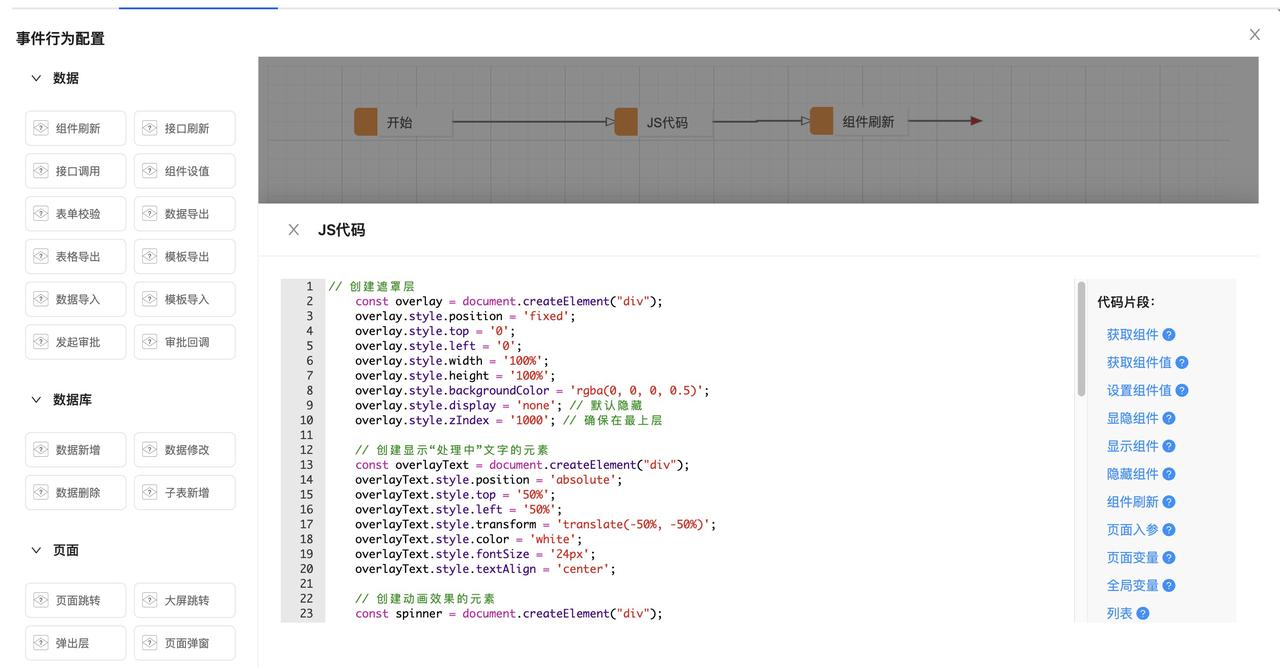Insert the 获取组件值 code snippet
Image resolution: width=1280 pixels, height=670 pixels.
[x=1138, y=363]
